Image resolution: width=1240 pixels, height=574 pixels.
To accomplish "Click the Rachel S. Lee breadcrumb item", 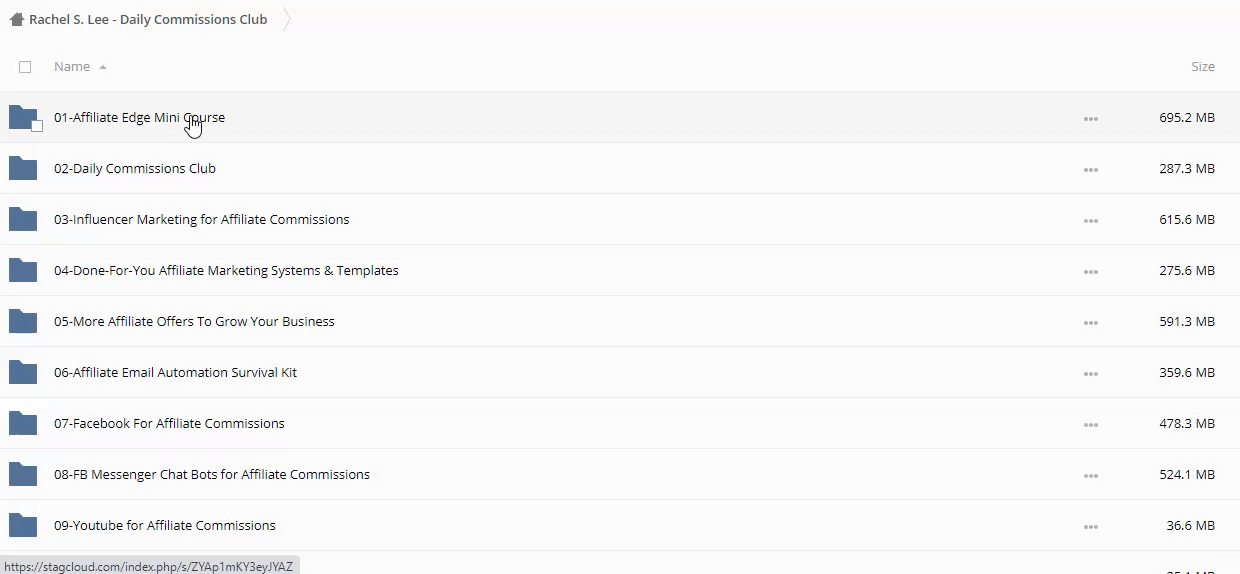I will tap(148, 19).
